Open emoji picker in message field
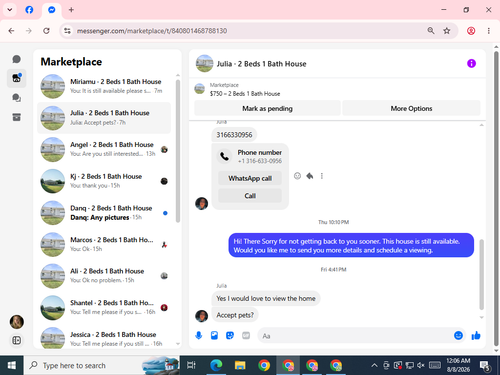The height and width of the screenshot is (375, 500). point(458,335)
